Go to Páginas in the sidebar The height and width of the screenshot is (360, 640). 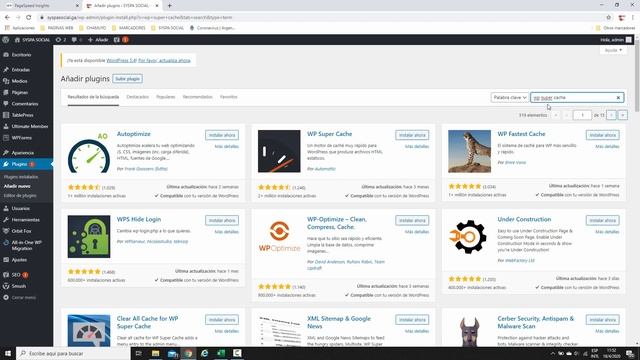(x=20, y=93)
